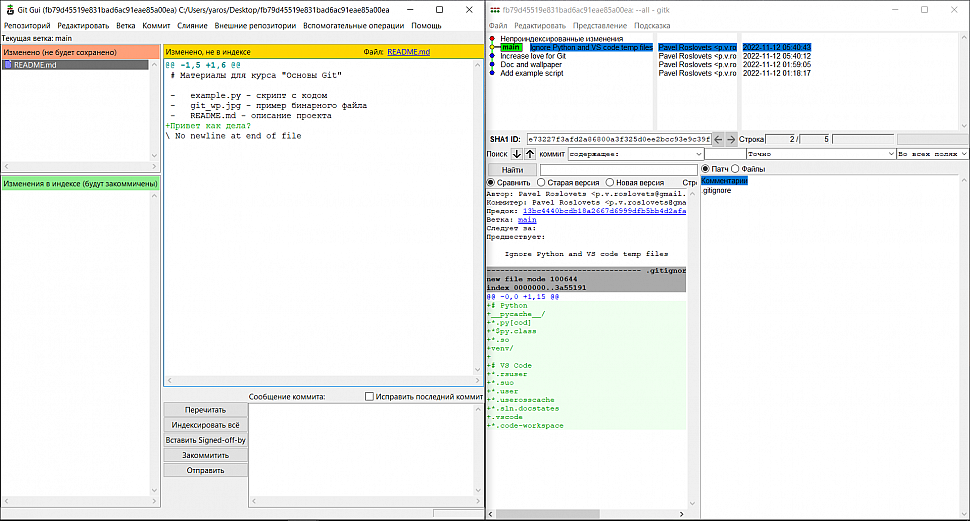Click the 'Индексировать всё' button
970x521 pixels.
pos(205,425)
